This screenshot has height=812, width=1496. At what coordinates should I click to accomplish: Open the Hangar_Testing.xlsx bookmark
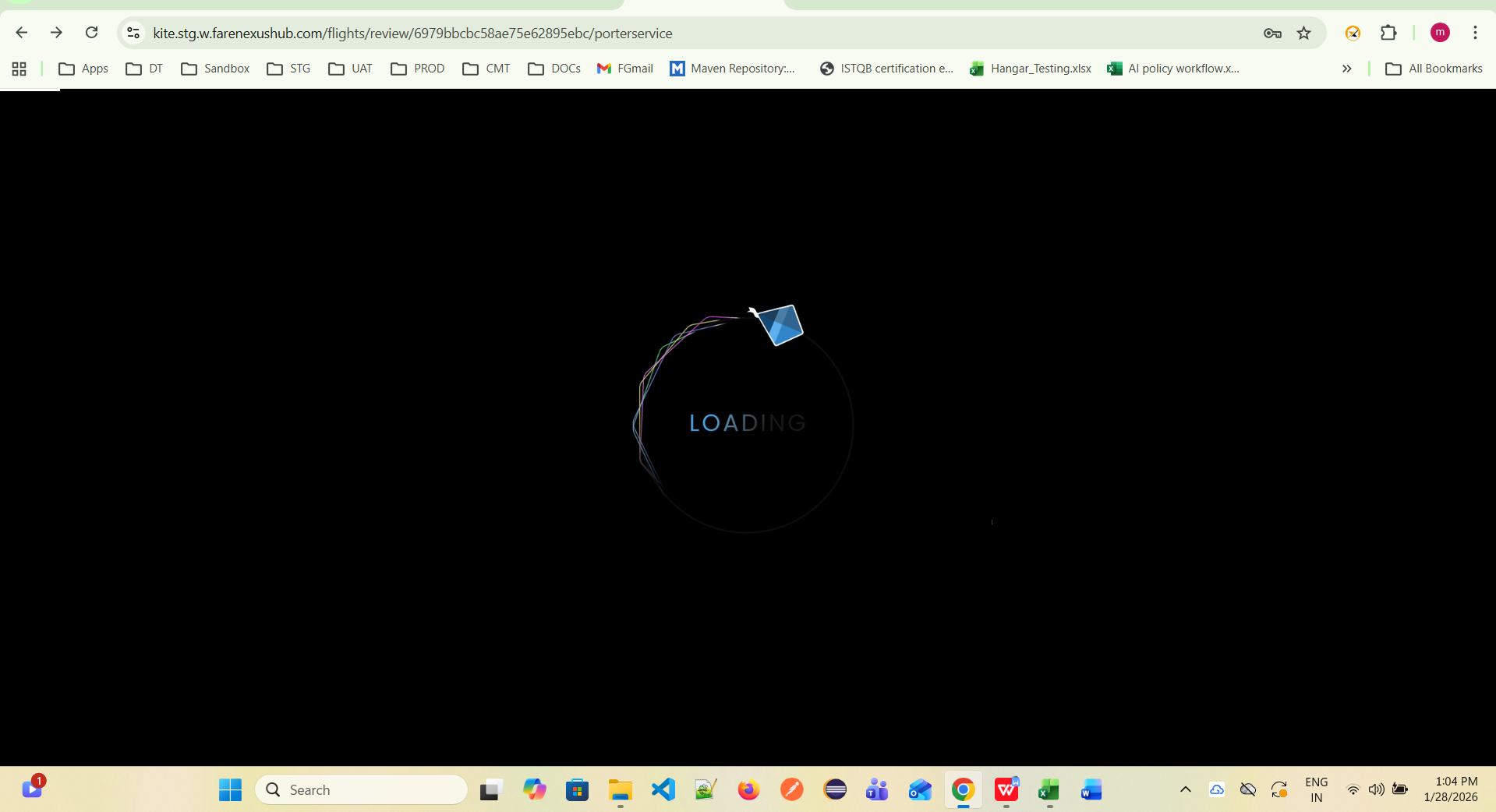[x=1031, y=69]
